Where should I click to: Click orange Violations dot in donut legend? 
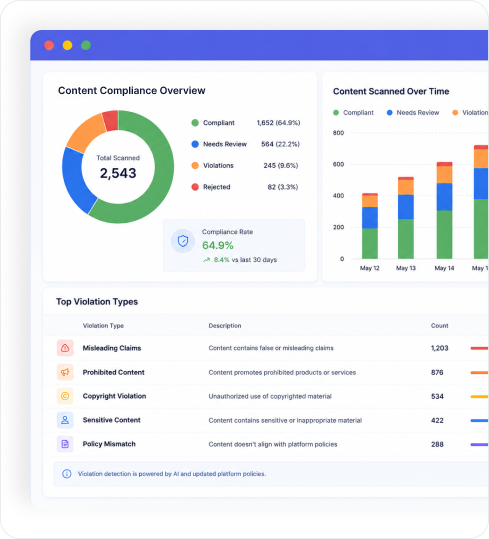[195, 166]
